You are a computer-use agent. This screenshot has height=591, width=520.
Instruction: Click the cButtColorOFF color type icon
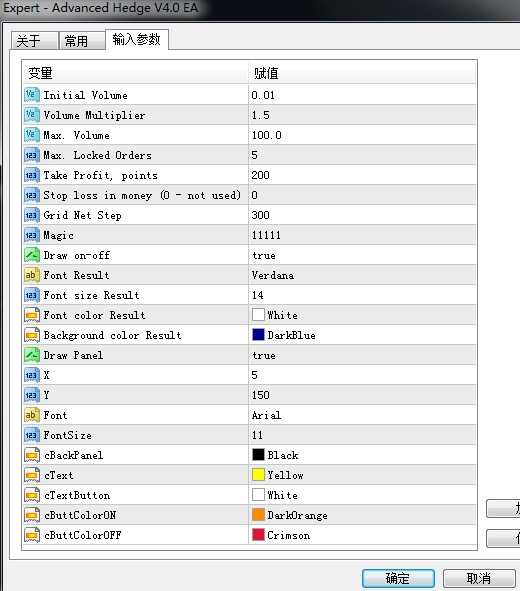(x=32, y=535)
